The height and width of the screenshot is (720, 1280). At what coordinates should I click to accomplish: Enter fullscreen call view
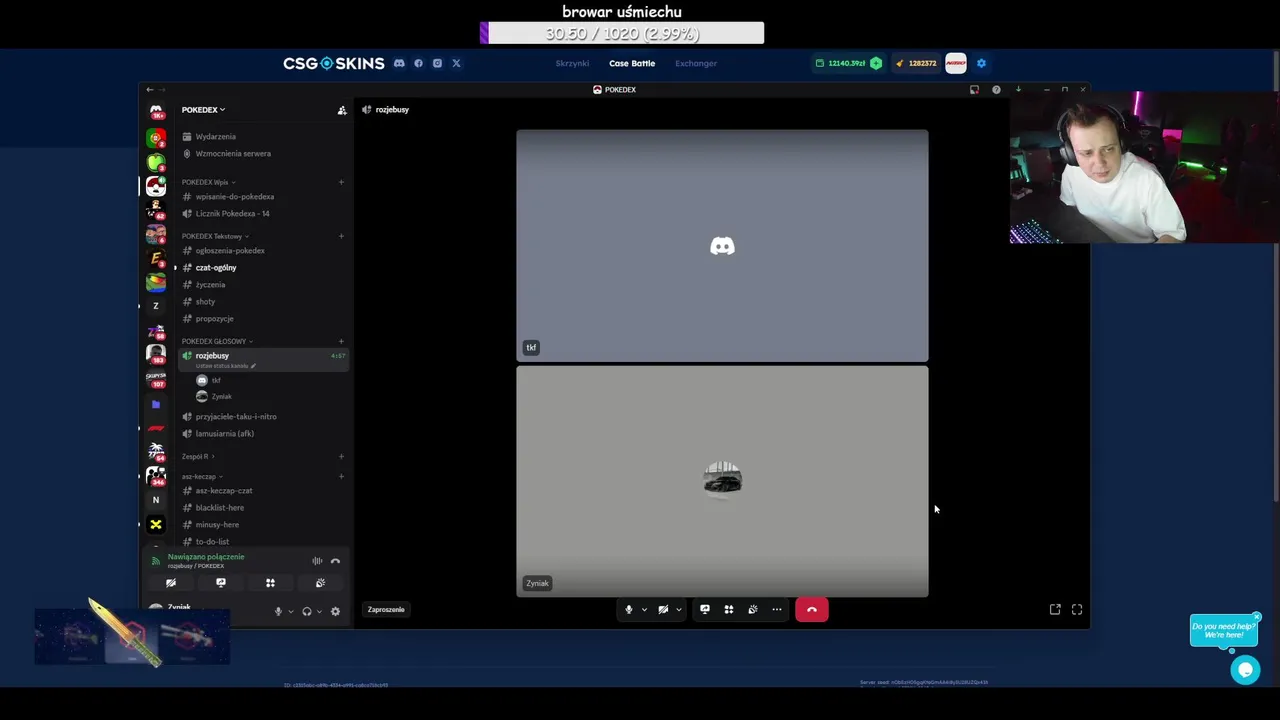[x=1077, y=609]
